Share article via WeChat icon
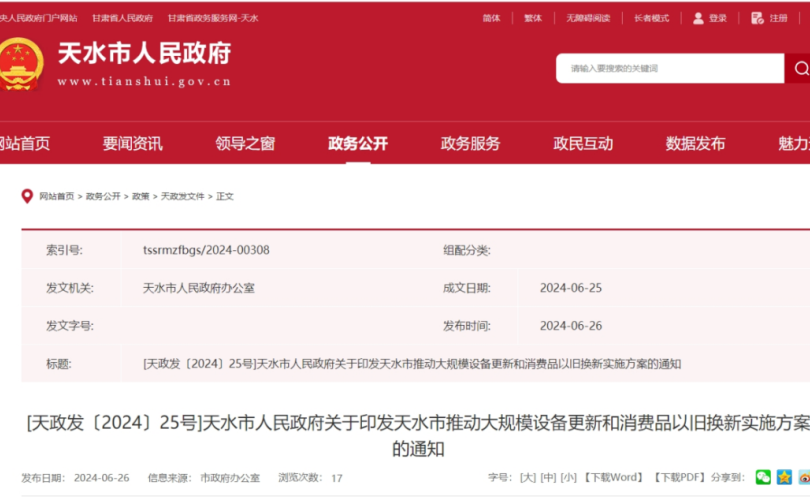 pos(763,478)
